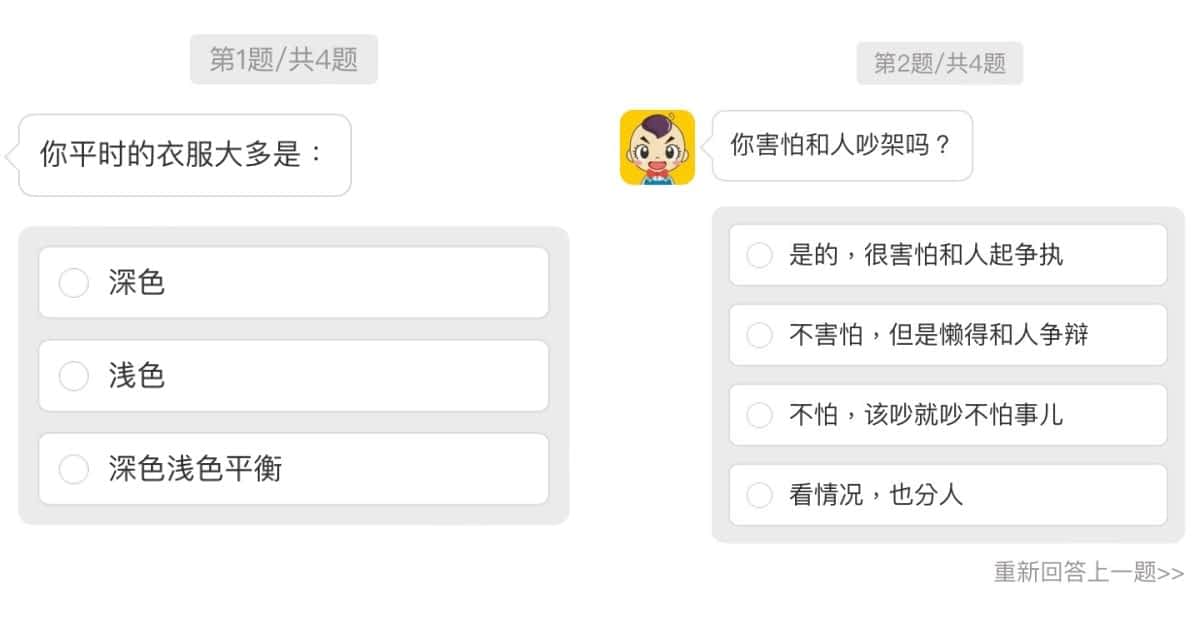
Task: Select the radio button for 深色浅色平衡
Action: point(74,469)
